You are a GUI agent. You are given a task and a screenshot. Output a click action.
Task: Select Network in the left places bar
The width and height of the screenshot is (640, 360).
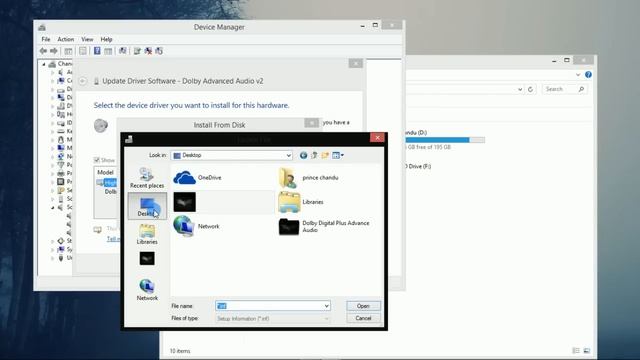click(x=147, y=290)
